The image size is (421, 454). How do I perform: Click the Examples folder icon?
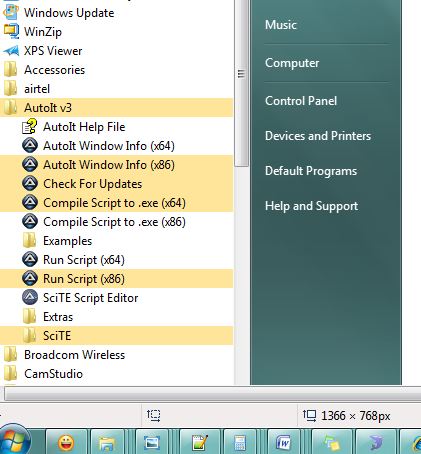(x=30, y=241)
